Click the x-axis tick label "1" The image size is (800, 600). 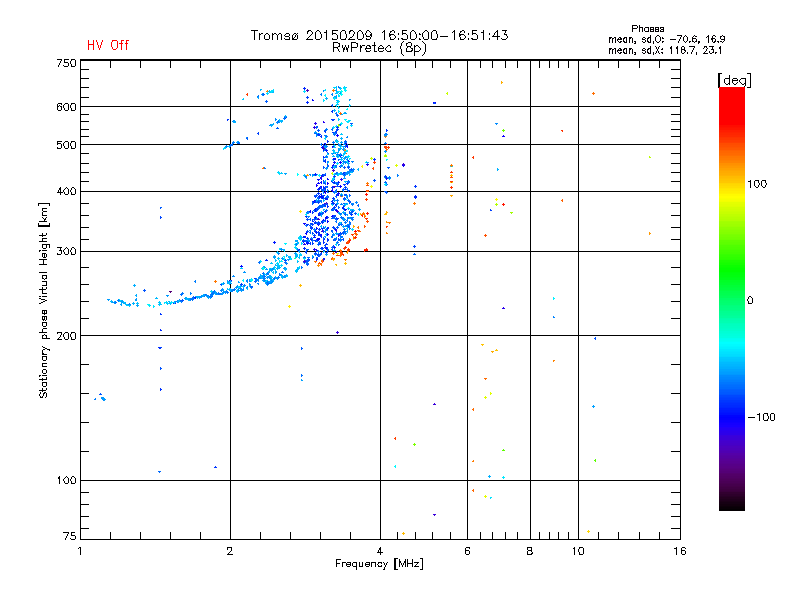point(80,551)
